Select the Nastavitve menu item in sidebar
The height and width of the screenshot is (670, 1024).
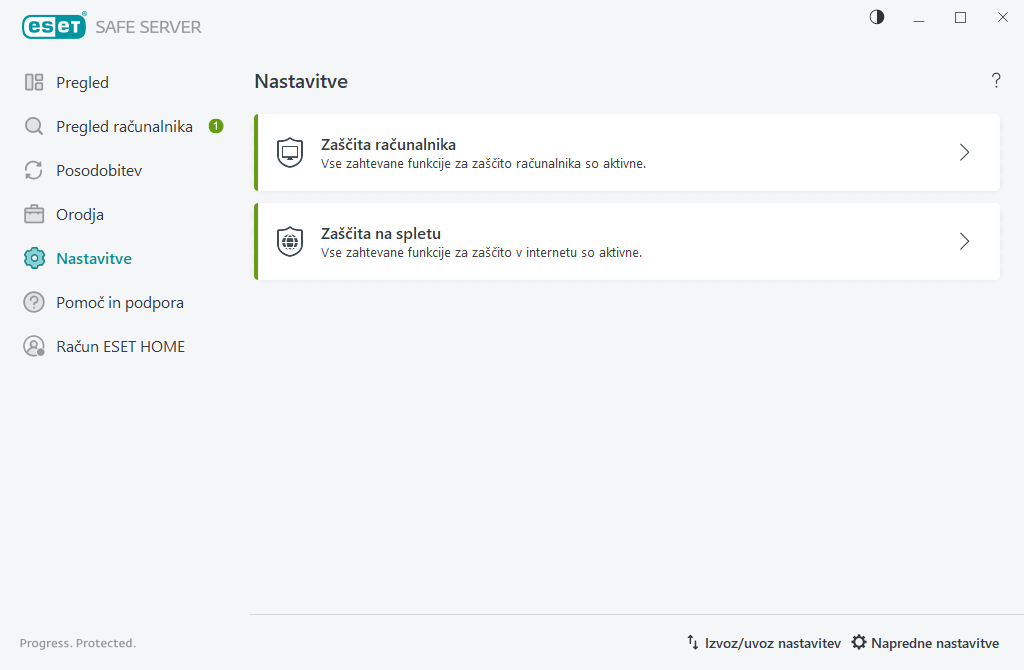point(94,259)
